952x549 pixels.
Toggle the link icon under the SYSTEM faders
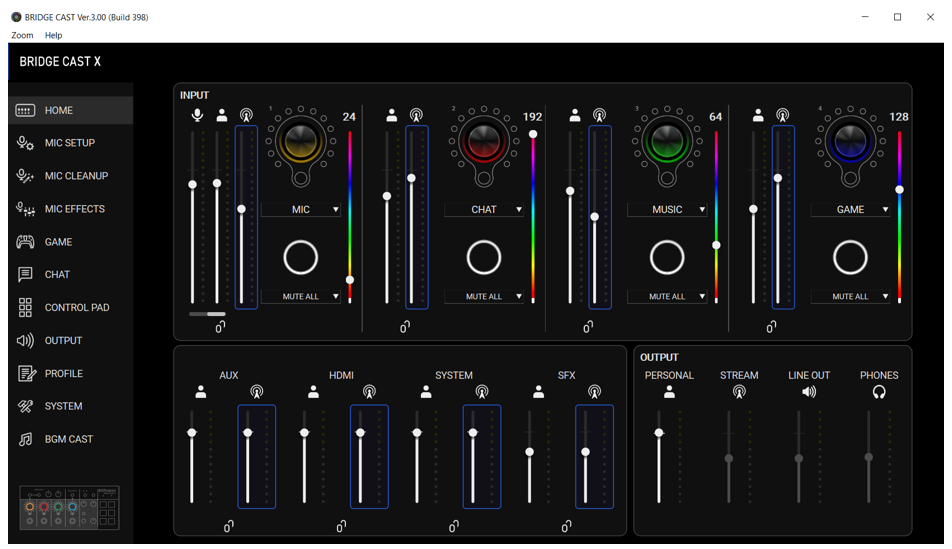pos(454,526)
